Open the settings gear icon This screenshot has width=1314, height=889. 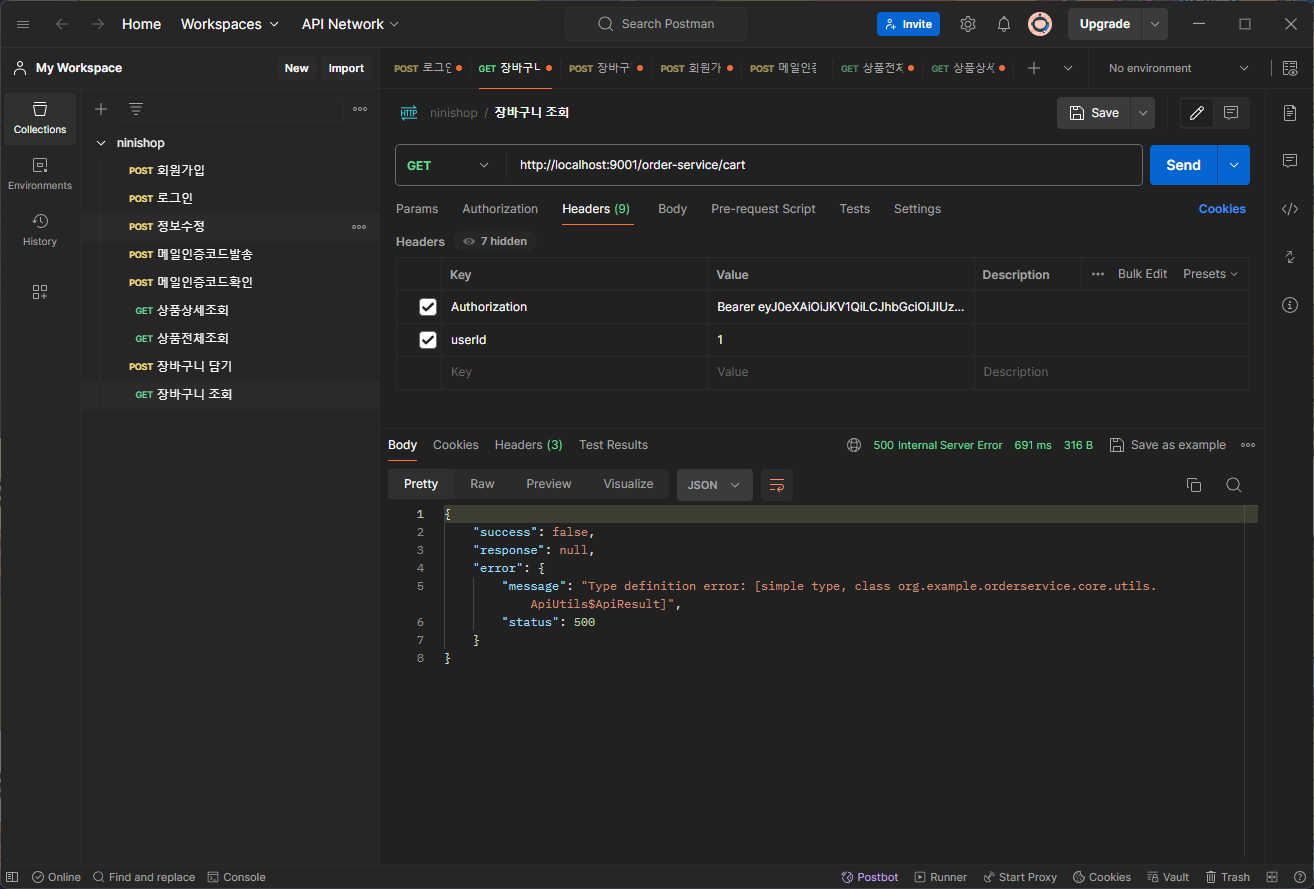pyautogui.click(x=968, y=24)
